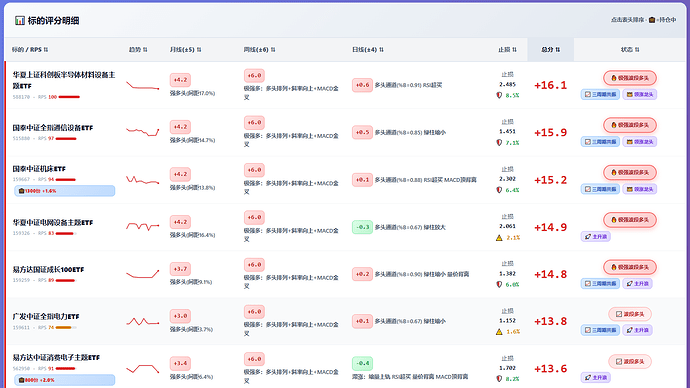Click the shield icon beside 6.0% stop-loss

[499, 285]
